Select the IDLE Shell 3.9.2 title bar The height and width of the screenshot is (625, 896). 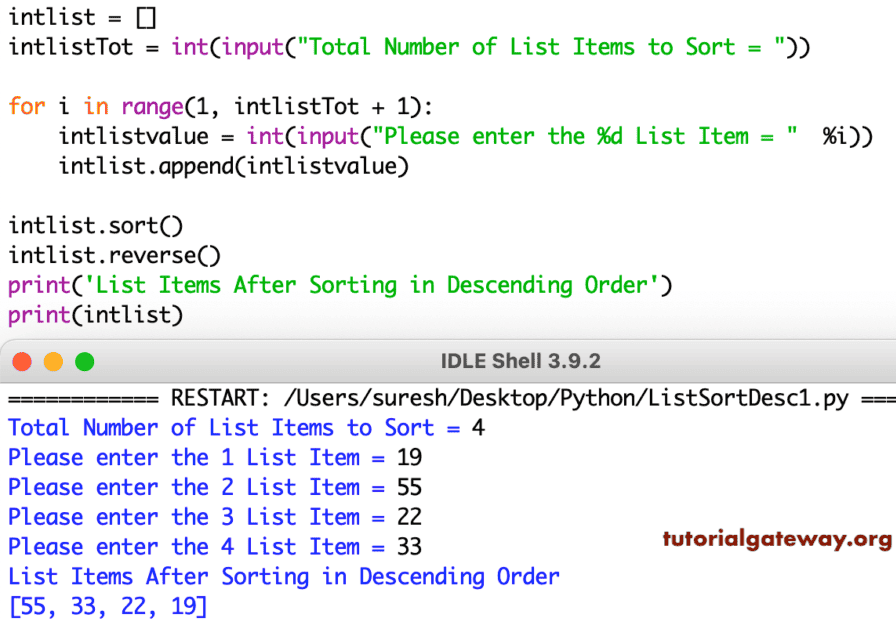tap(520, 361)
